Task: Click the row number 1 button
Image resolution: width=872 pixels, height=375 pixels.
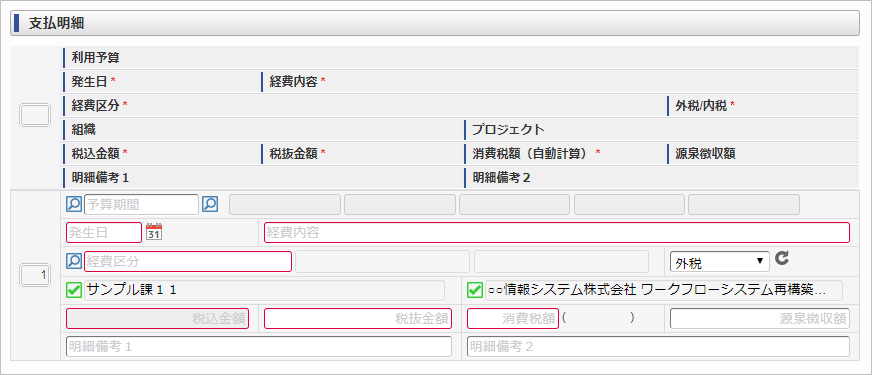Action: [x=36, y=275]
